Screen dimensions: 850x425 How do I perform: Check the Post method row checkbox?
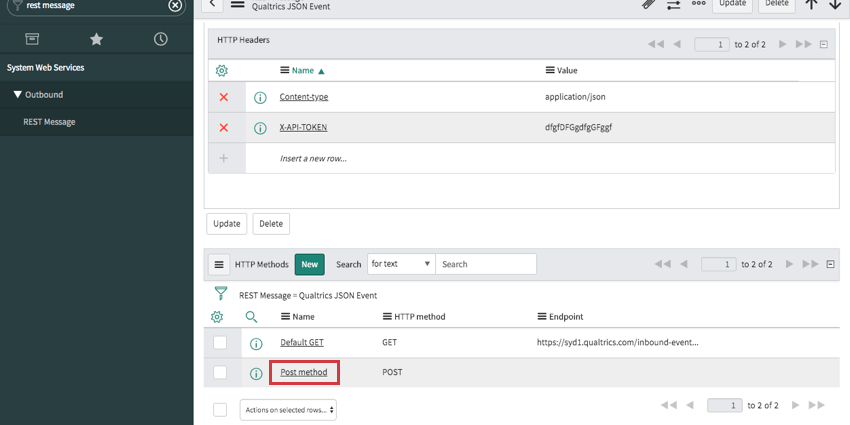tap(220, 373)
